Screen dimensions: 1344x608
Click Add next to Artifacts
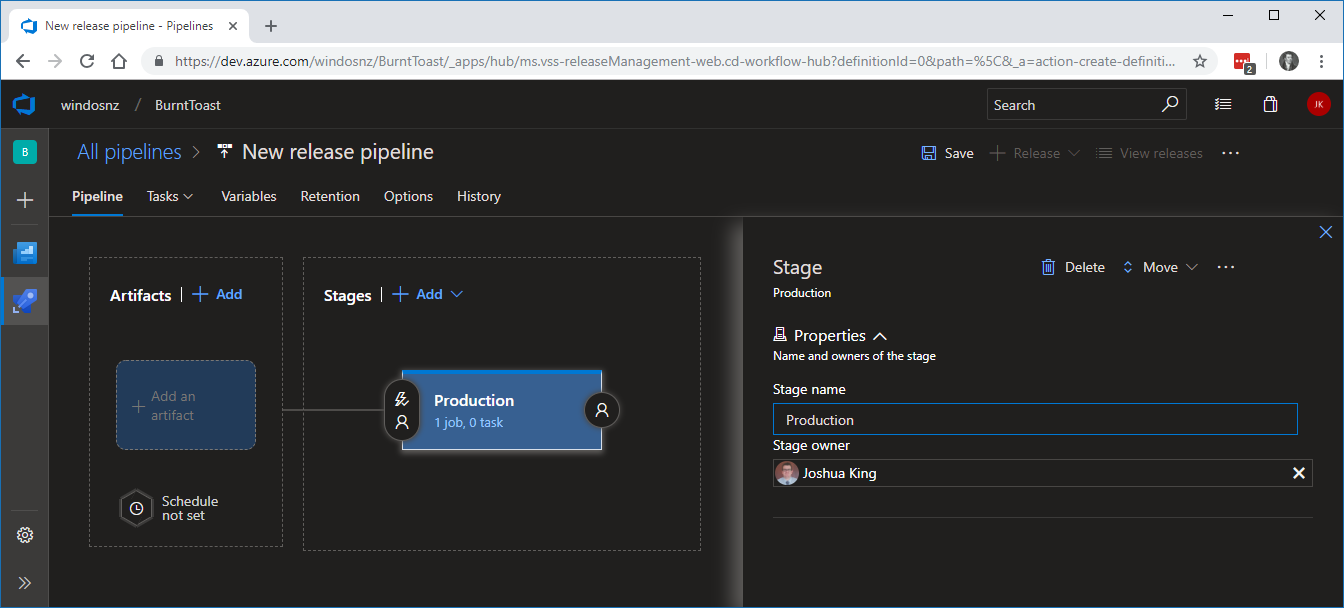[x=217, y=294]
